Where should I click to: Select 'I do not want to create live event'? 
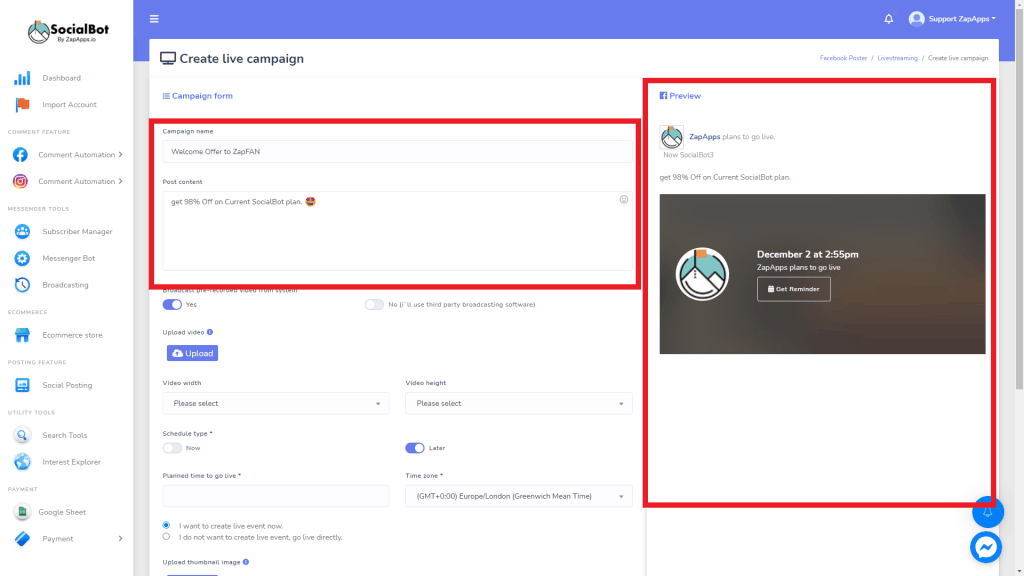tap(167, 537)
